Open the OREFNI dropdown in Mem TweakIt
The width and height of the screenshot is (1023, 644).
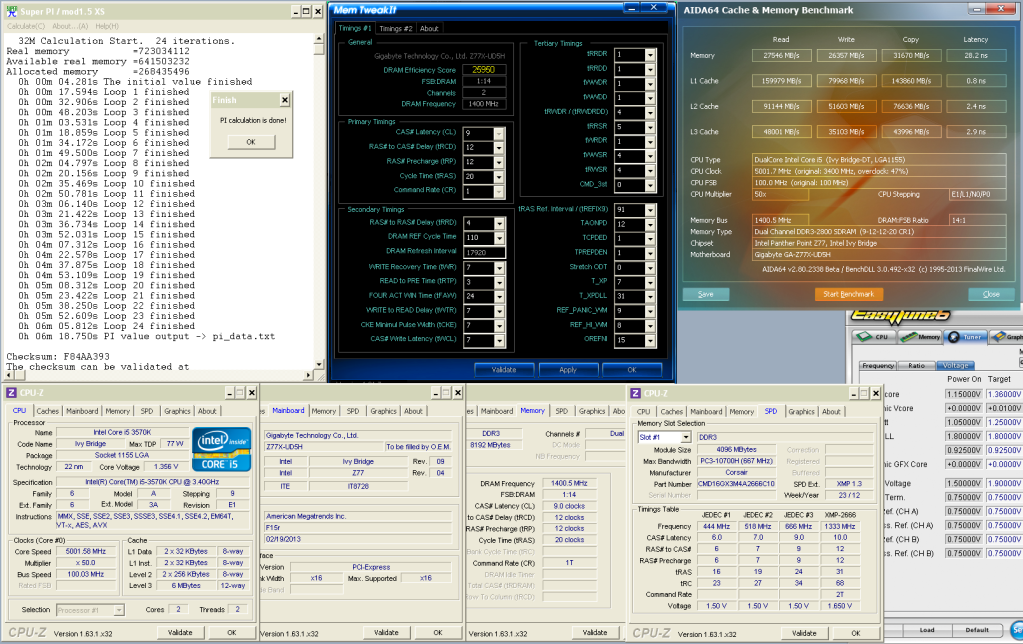click(650, 340)
